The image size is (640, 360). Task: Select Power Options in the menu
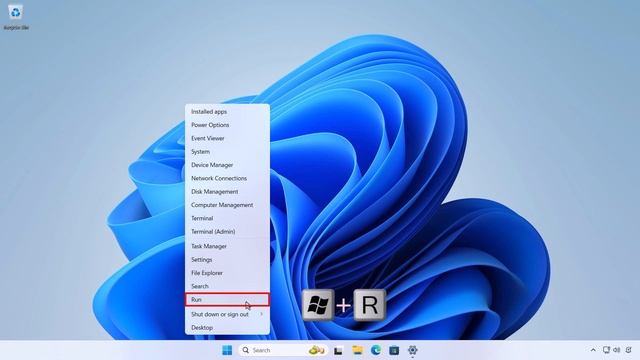[x=227, y=125]
